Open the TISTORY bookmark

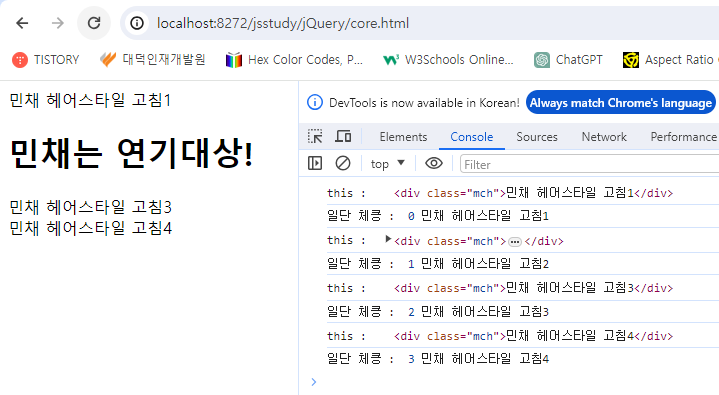point(45,60)
